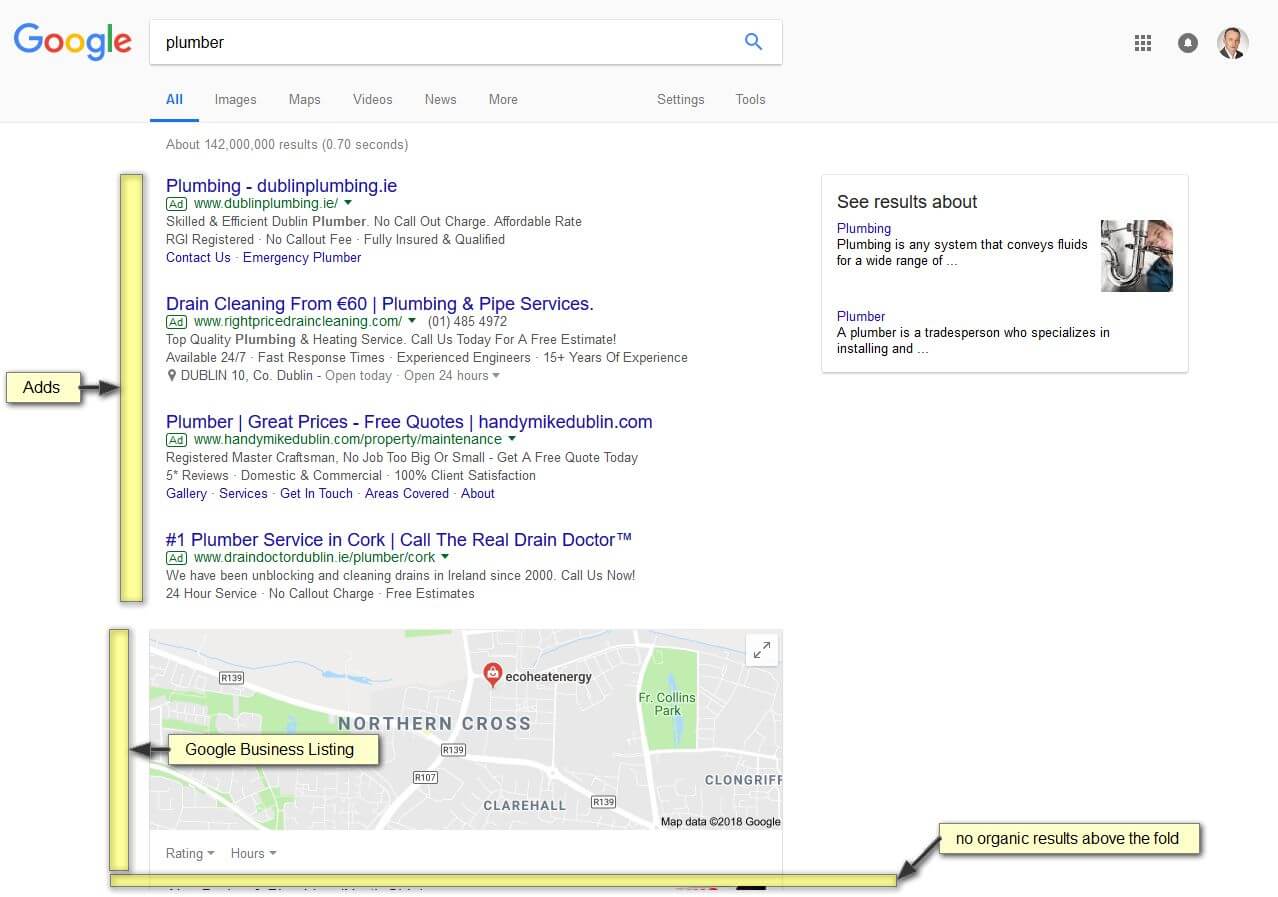Open the 'Plumbing - dublinplumbing.ie' ad title
This screenshot has height=897, width=1278.
(x=281, y=186)
